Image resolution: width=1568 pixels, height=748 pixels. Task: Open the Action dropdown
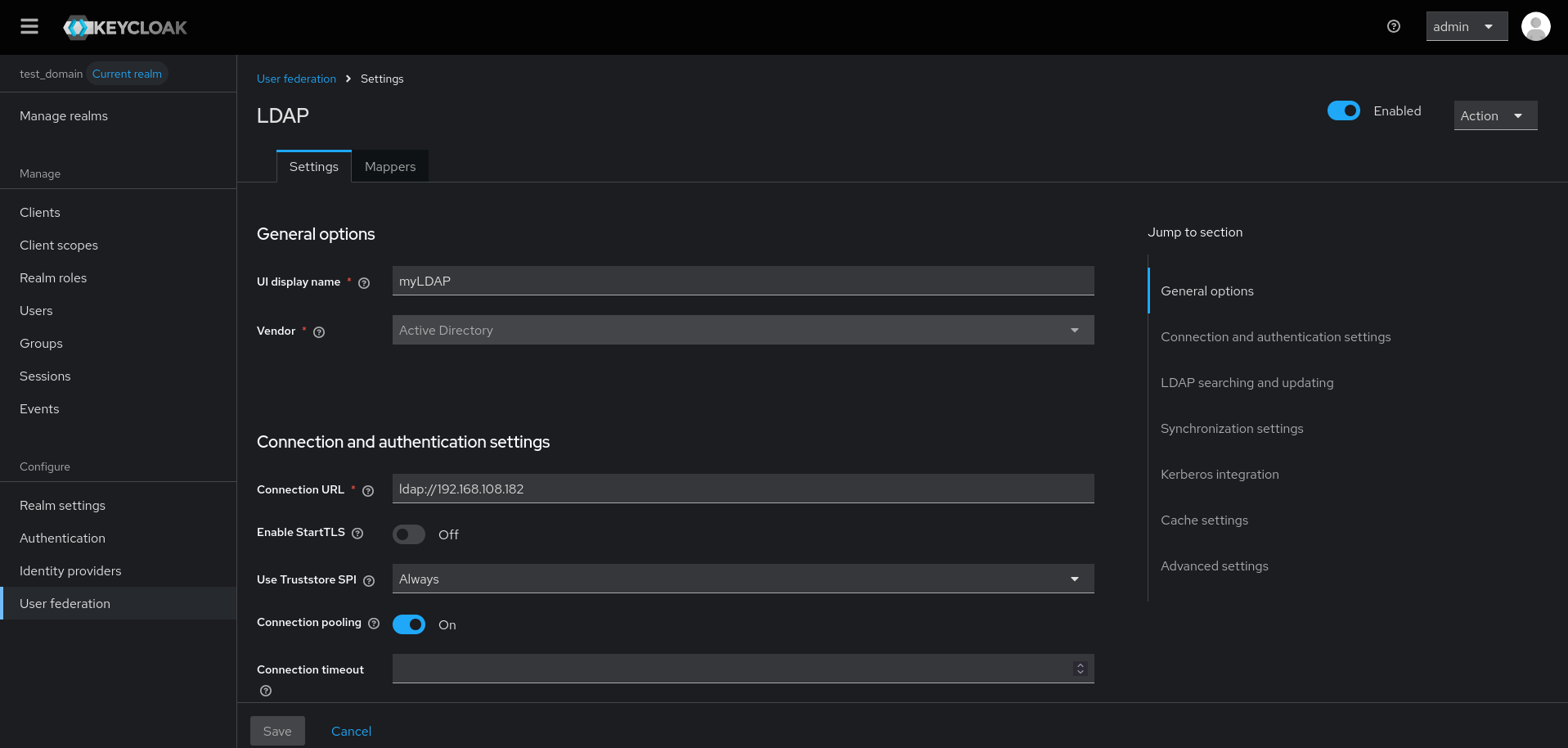[x=1494, y=115]
